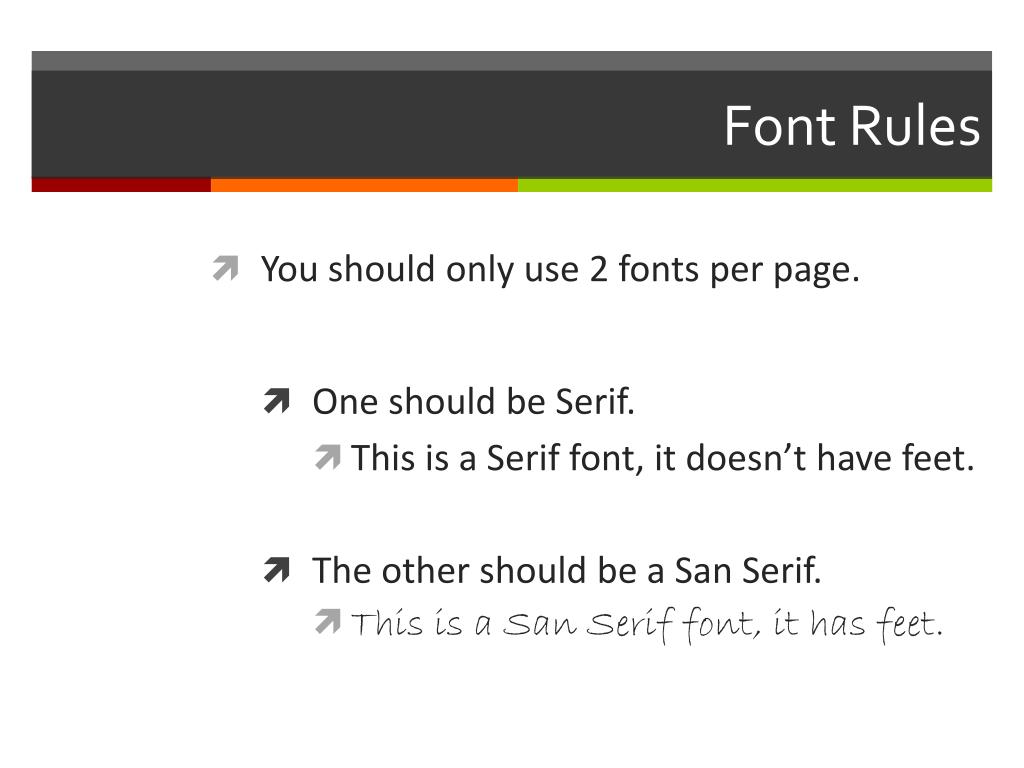Screen dimensions: 1024x768
Task: Select line "The other should be a San Serif."
Action: pos(567,569)
